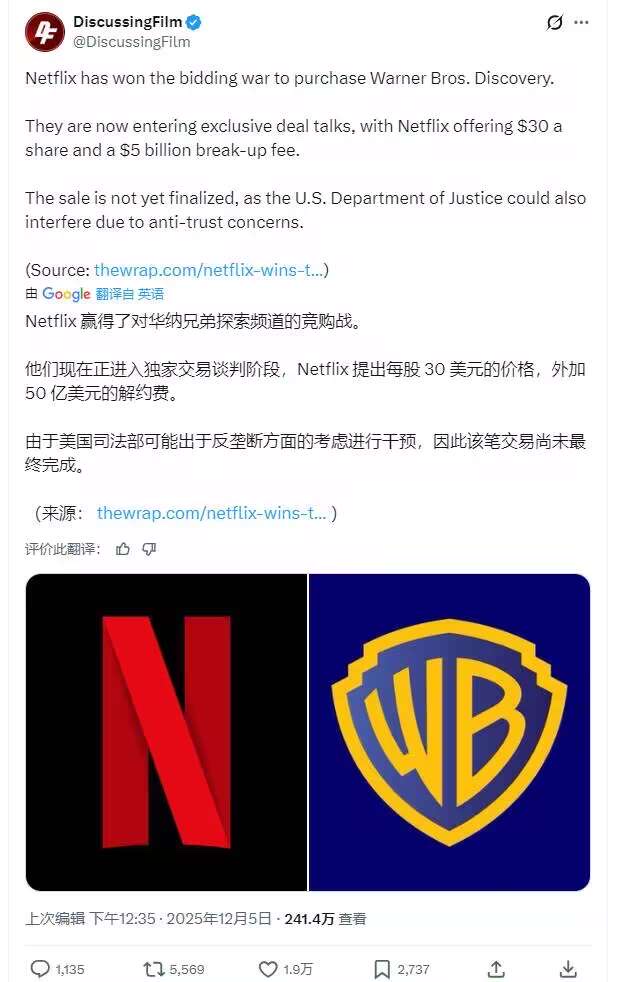
Task: Open thewrap.com link in original English text
Action: (209, 270)
